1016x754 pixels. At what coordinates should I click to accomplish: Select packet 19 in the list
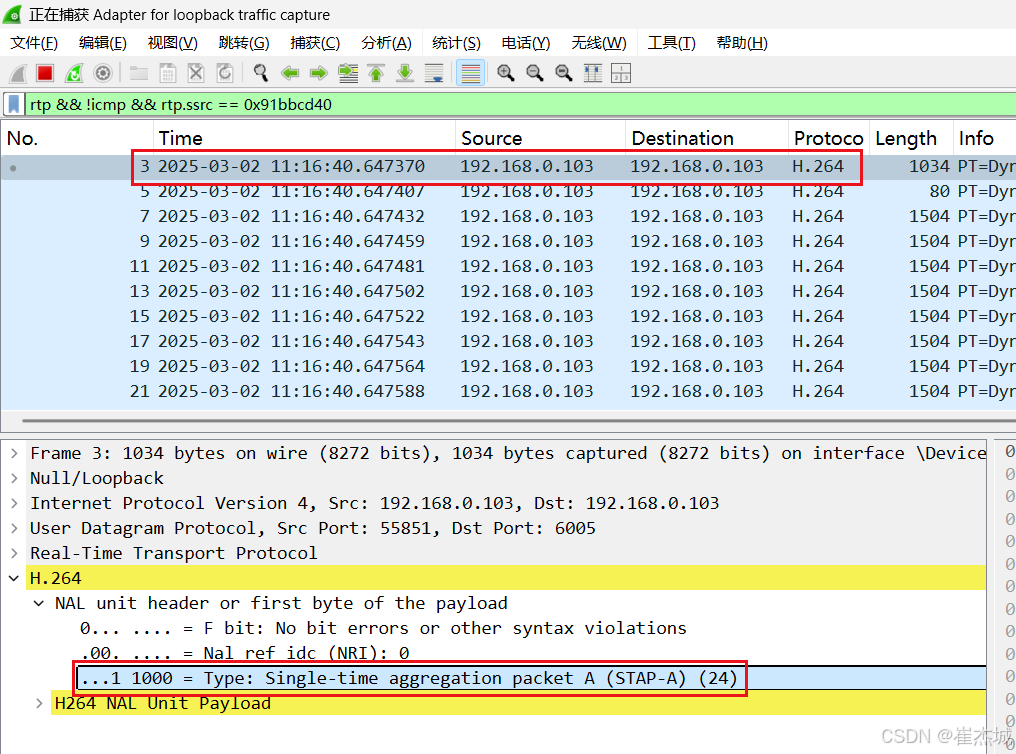tap(508, 367)
